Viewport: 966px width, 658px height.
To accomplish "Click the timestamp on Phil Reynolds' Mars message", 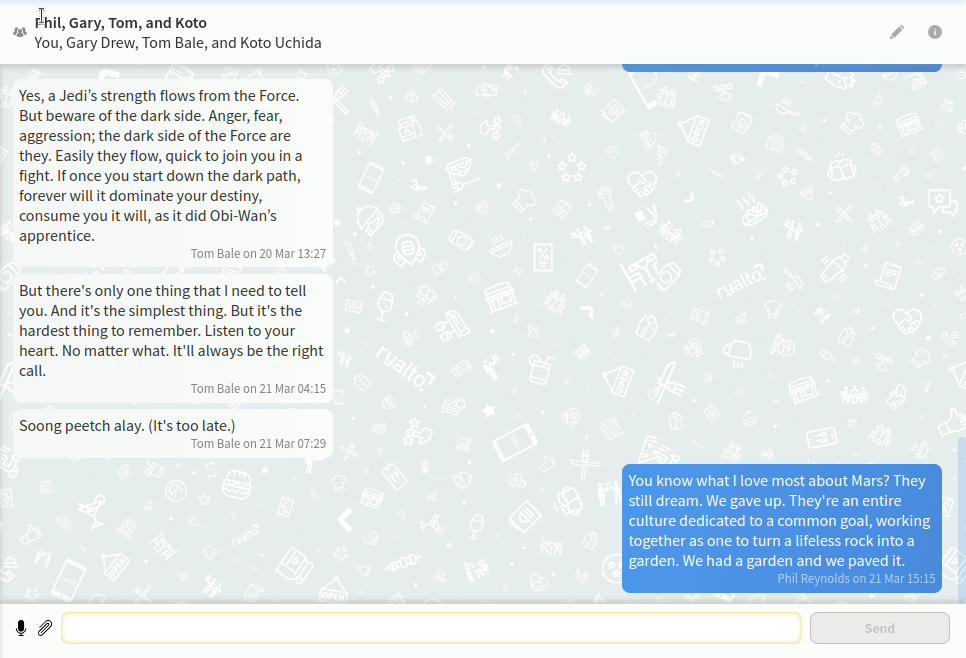I will (x=901, y=578).
